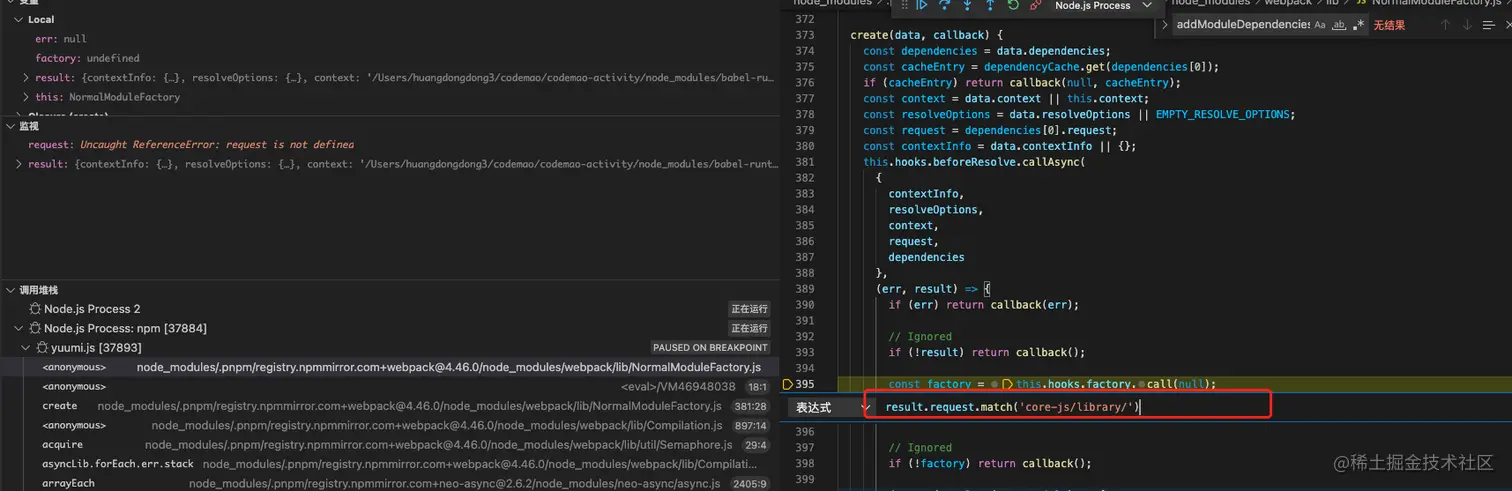Expand the result watch expression
Viewport: 1512px width, 491px height.
pyautogui.click(x=20, y=164)
